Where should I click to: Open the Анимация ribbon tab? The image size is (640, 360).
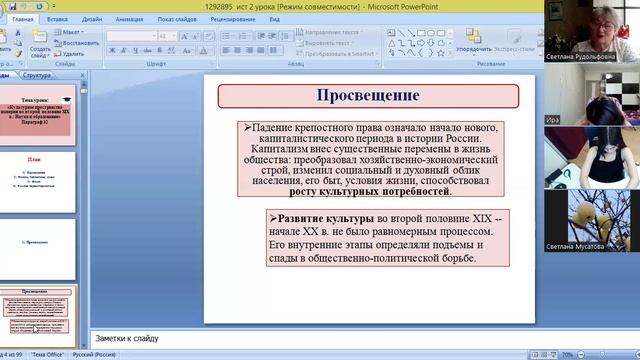tap(129, 19)
